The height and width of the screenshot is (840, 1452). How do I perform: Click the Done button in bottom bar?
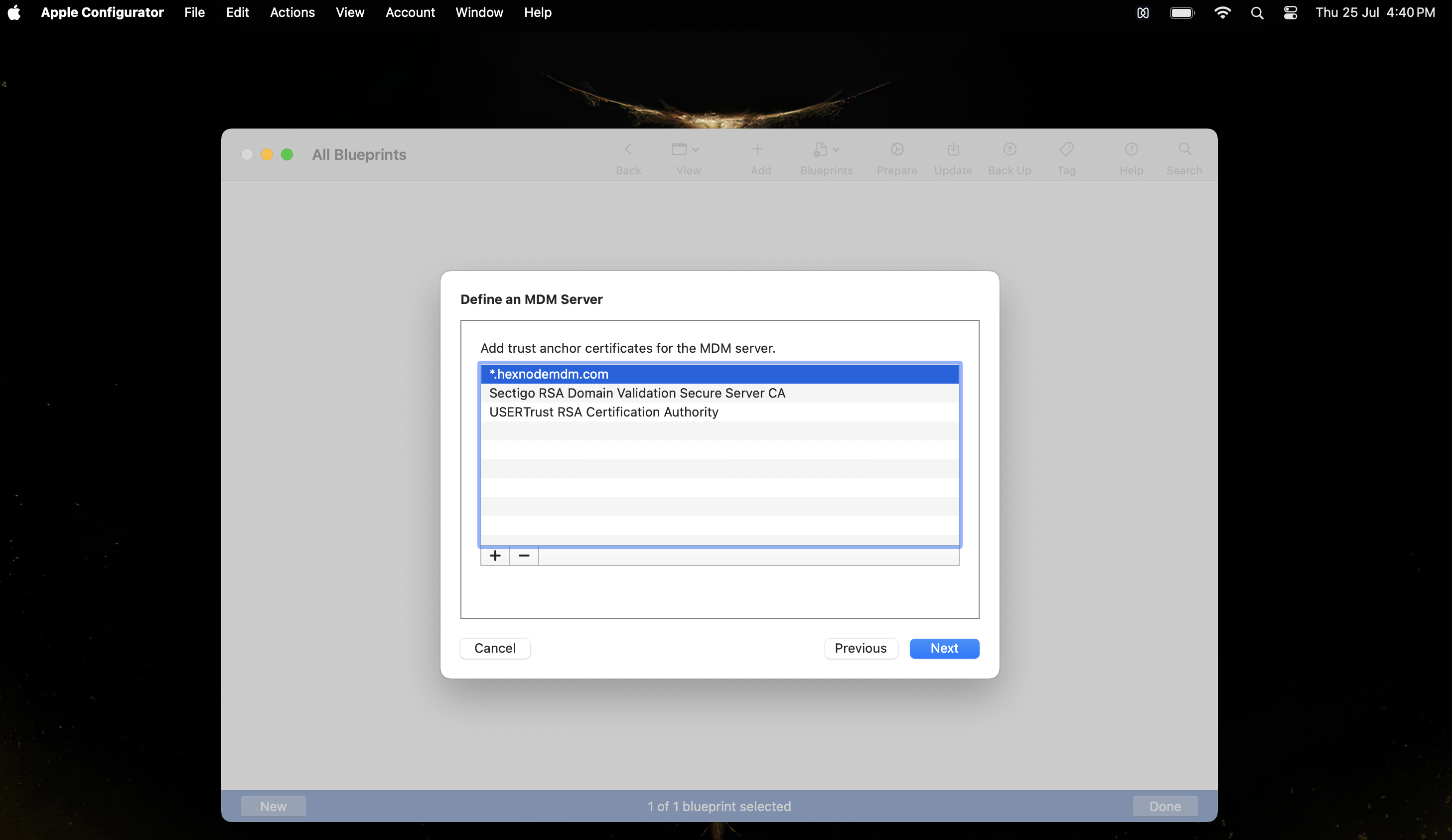(1164, 806)
